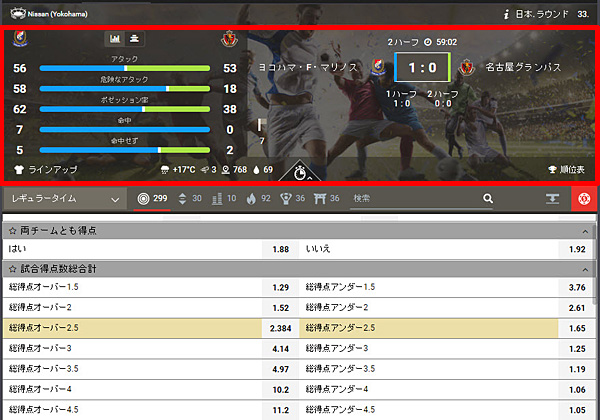Viewport: 600px width, 420px height.
Task: Select はい odds 1.88
Action: tap(280, 249)
